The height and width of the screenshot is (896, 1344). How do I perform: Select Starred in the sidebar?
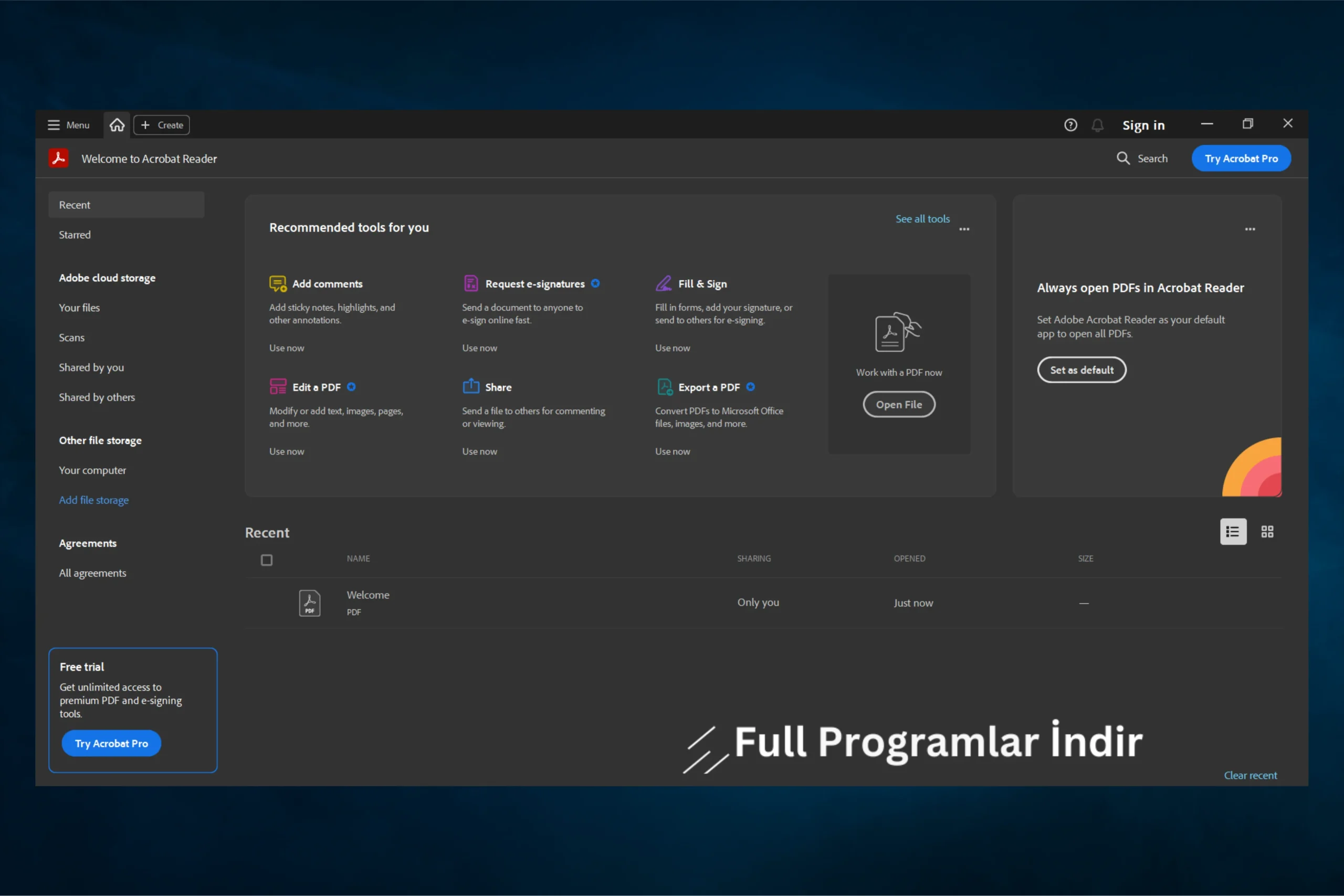75,235
